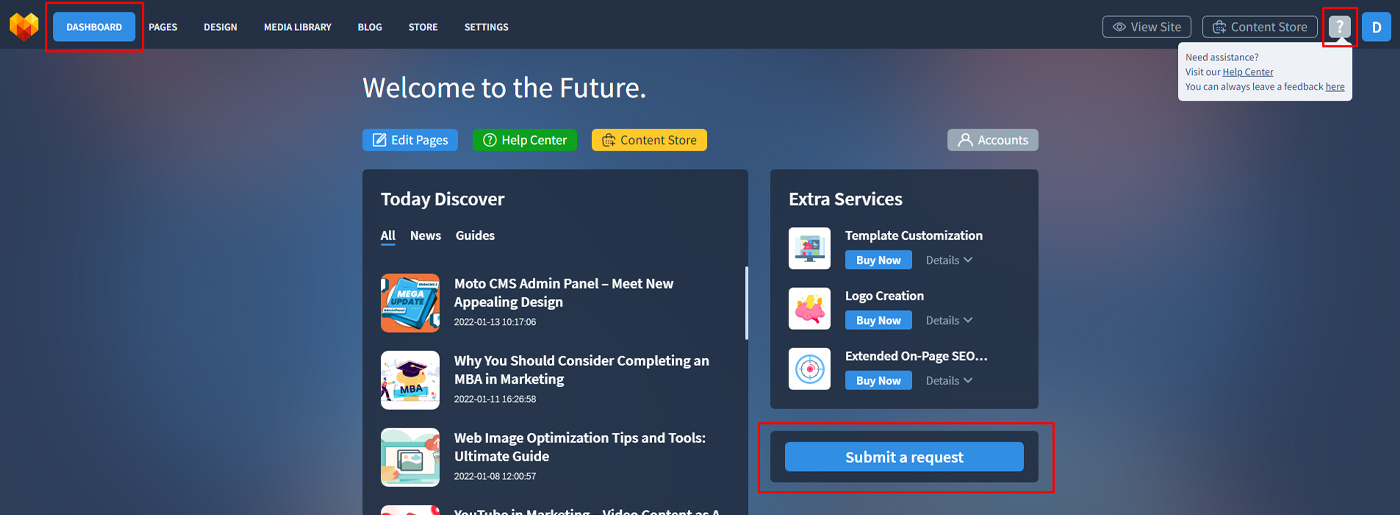1400x515 pixels.
Task: Click the MotoCMS logo icon
Action: (x=24, y=26)
